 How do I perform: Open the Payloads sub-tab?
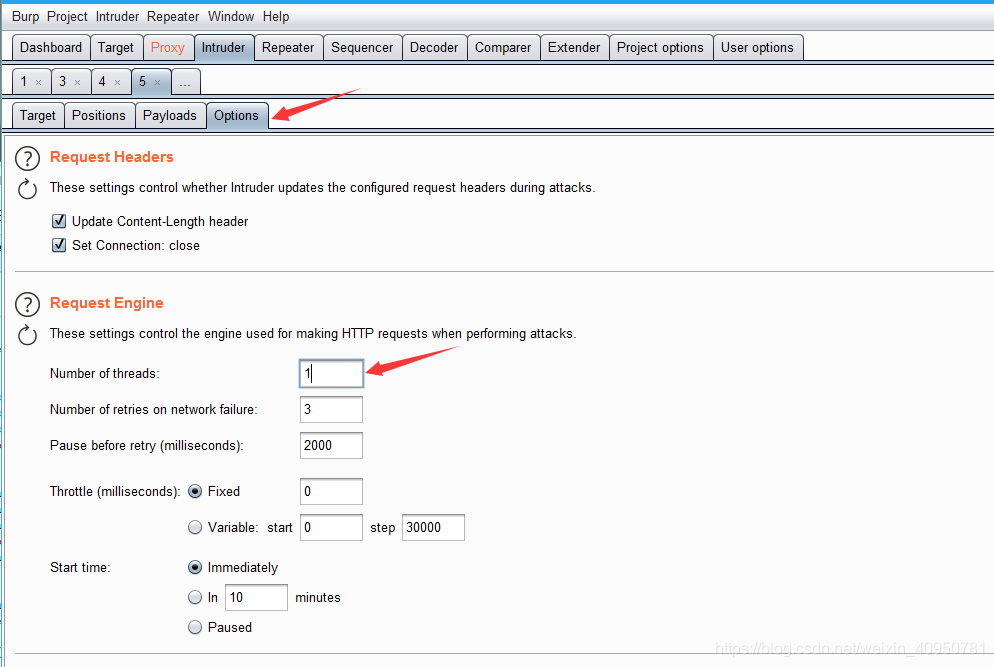pos(169,115)
